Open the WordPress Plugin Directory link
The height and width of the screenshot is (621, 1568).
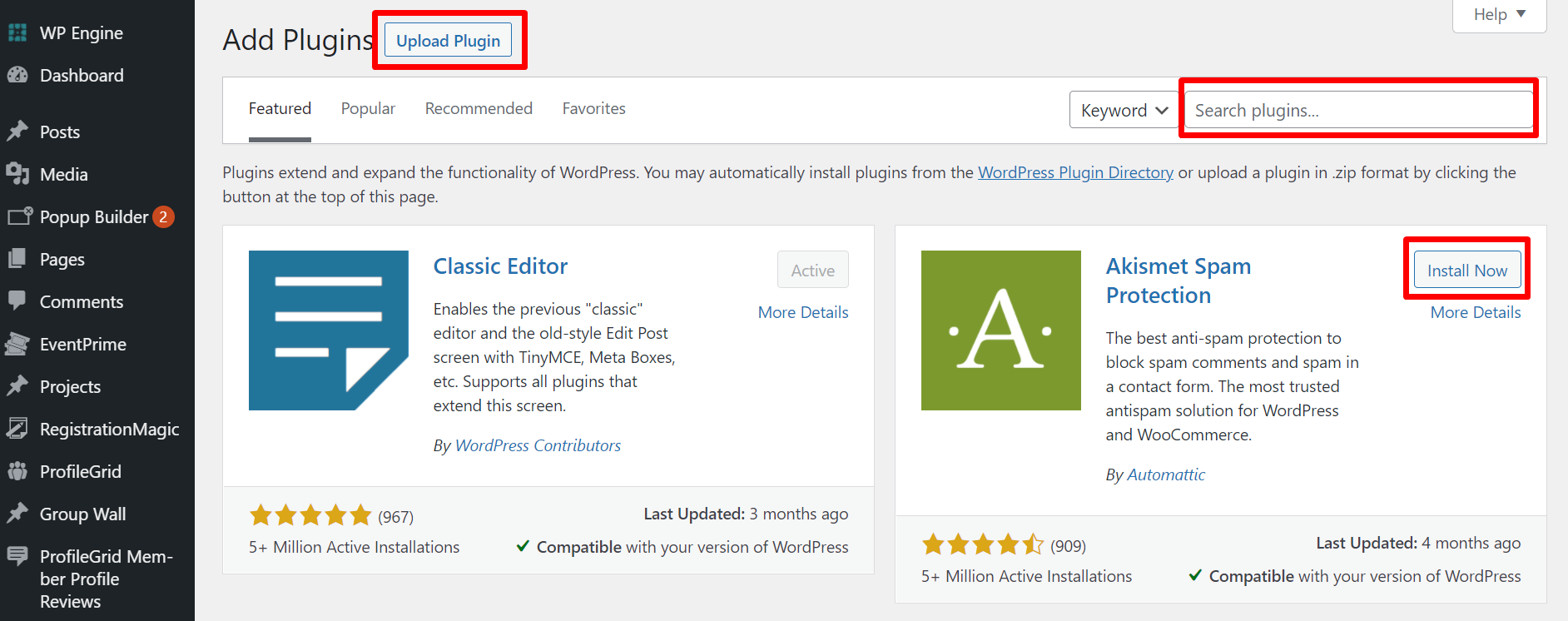point(1075,172)
